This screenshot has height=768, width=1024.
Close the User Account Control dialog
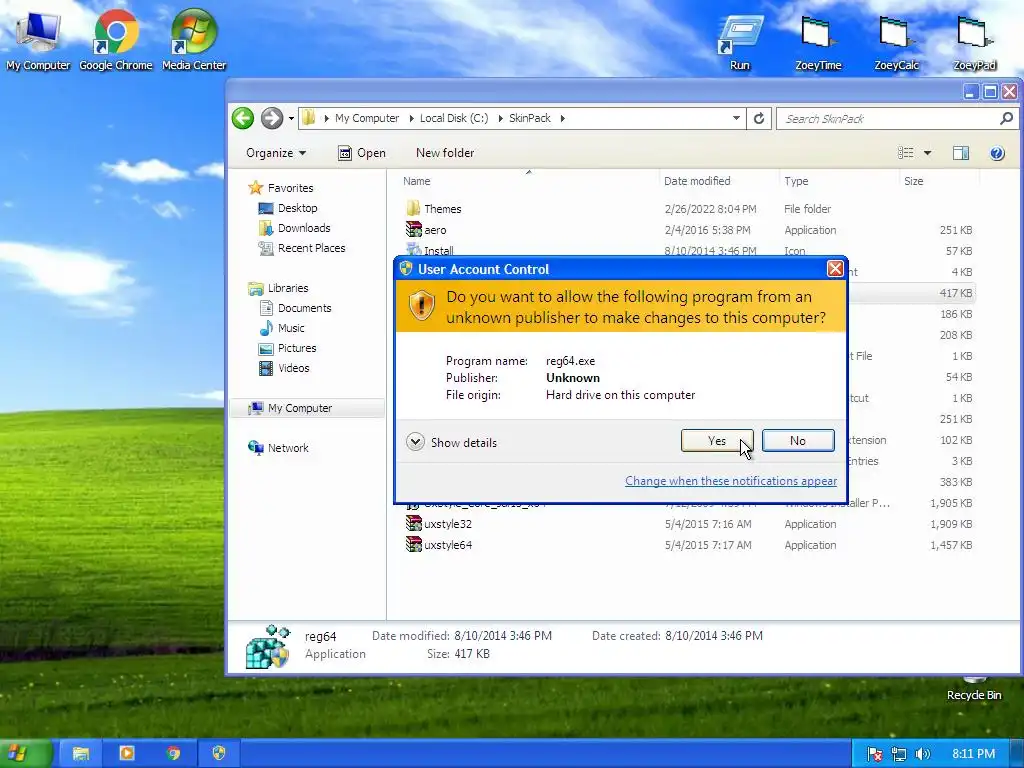(x=835, y=269)
